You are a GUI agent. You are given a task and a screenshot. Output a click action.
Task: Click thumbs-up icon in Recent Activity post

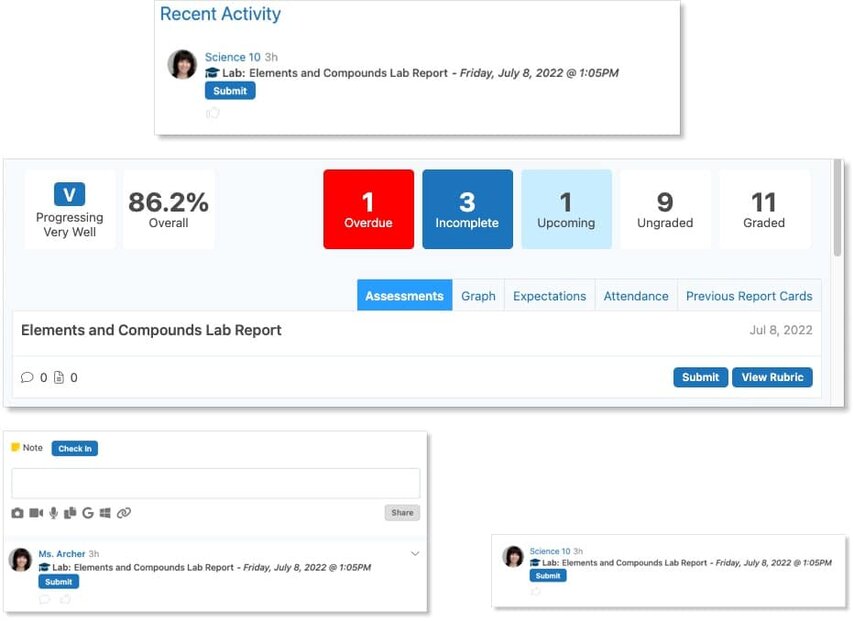tap(213, 113)
